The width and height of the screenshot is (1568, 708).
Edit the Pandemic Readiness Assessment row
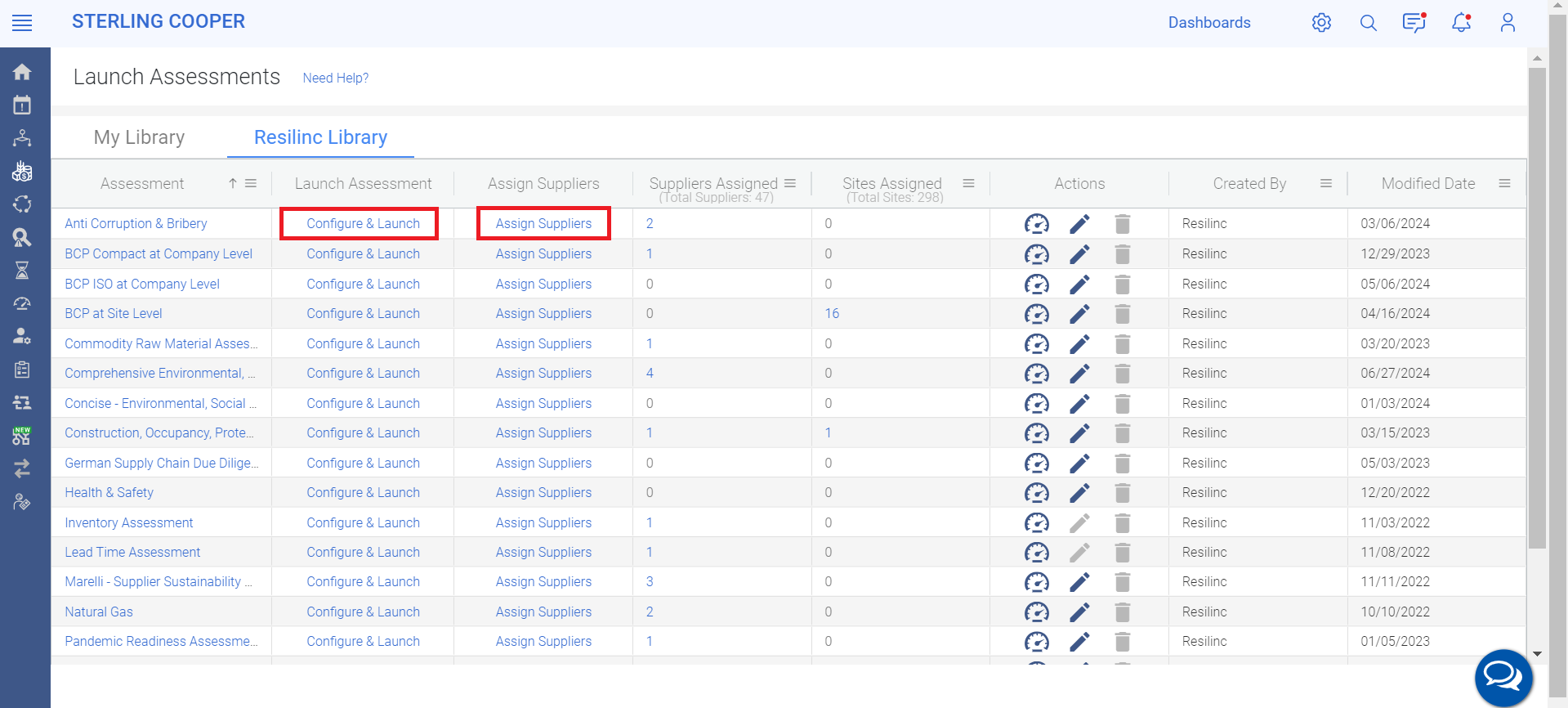tap(1079, 642)
